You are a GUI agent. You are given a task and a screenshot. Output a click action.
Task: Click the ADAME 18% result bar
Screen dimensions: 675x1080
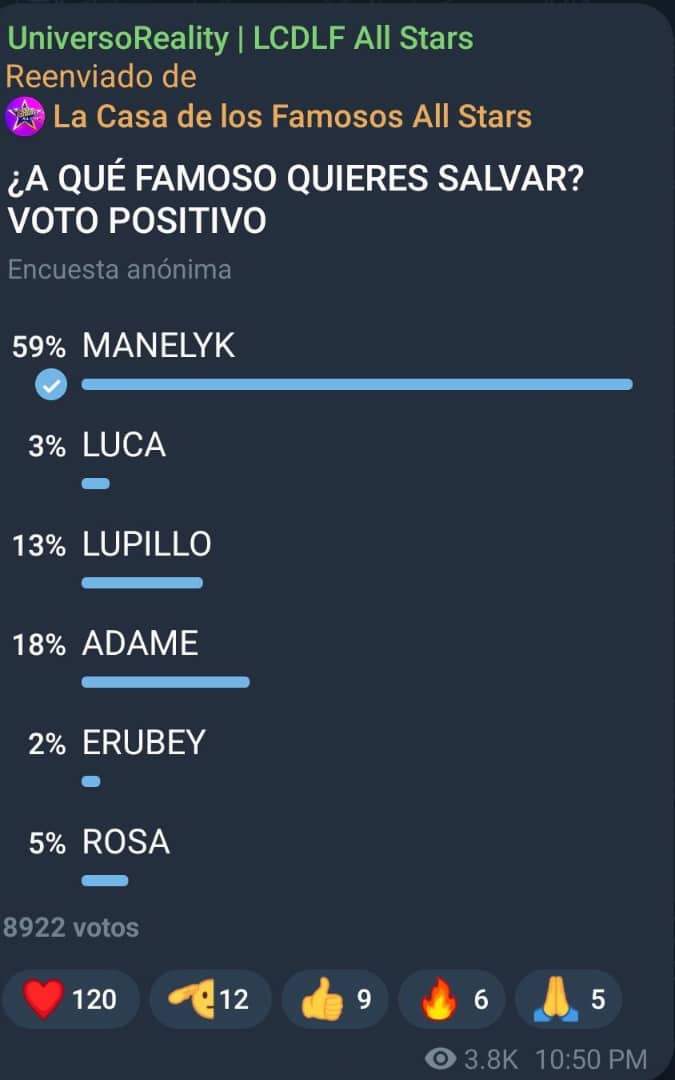(165, 682)
